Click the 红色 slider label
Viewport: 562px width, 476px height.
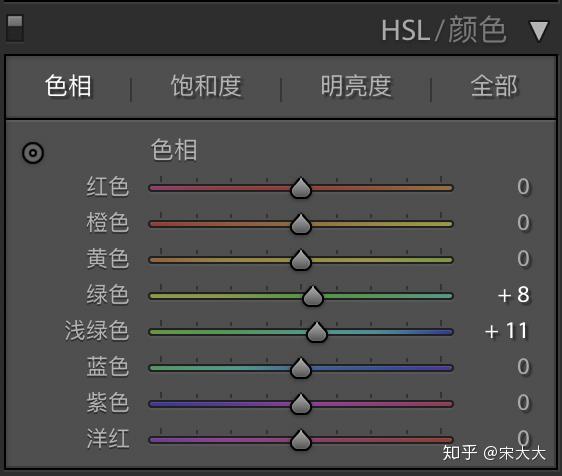(108, 187)
